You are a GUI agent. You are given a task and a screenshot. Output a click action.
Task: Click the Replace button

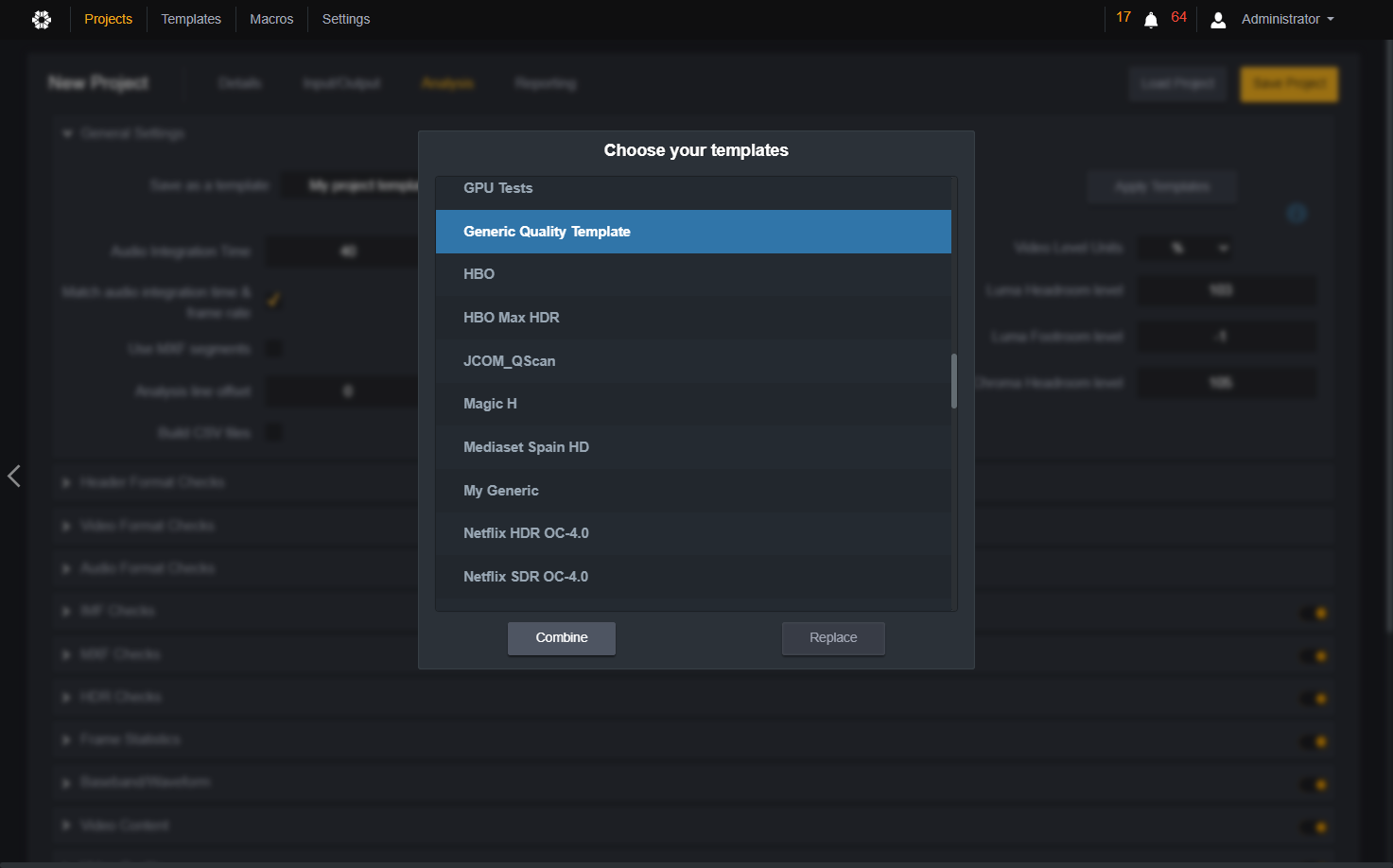pyautogui.click(x=833, y=638)
